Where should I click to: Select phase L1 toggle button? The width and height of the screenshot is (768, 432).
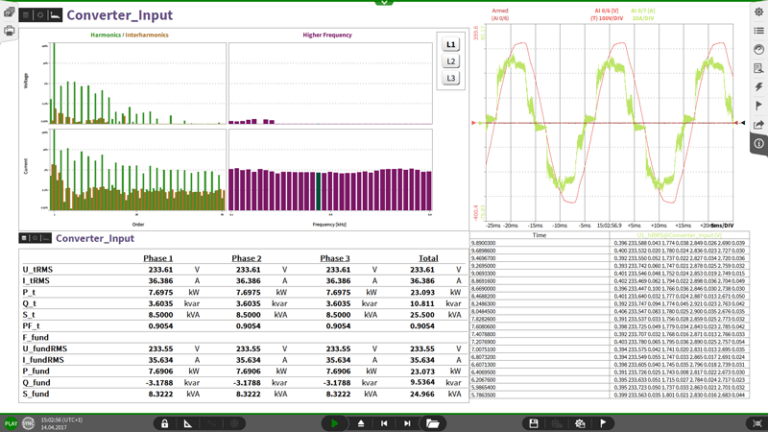coord(451,45)
